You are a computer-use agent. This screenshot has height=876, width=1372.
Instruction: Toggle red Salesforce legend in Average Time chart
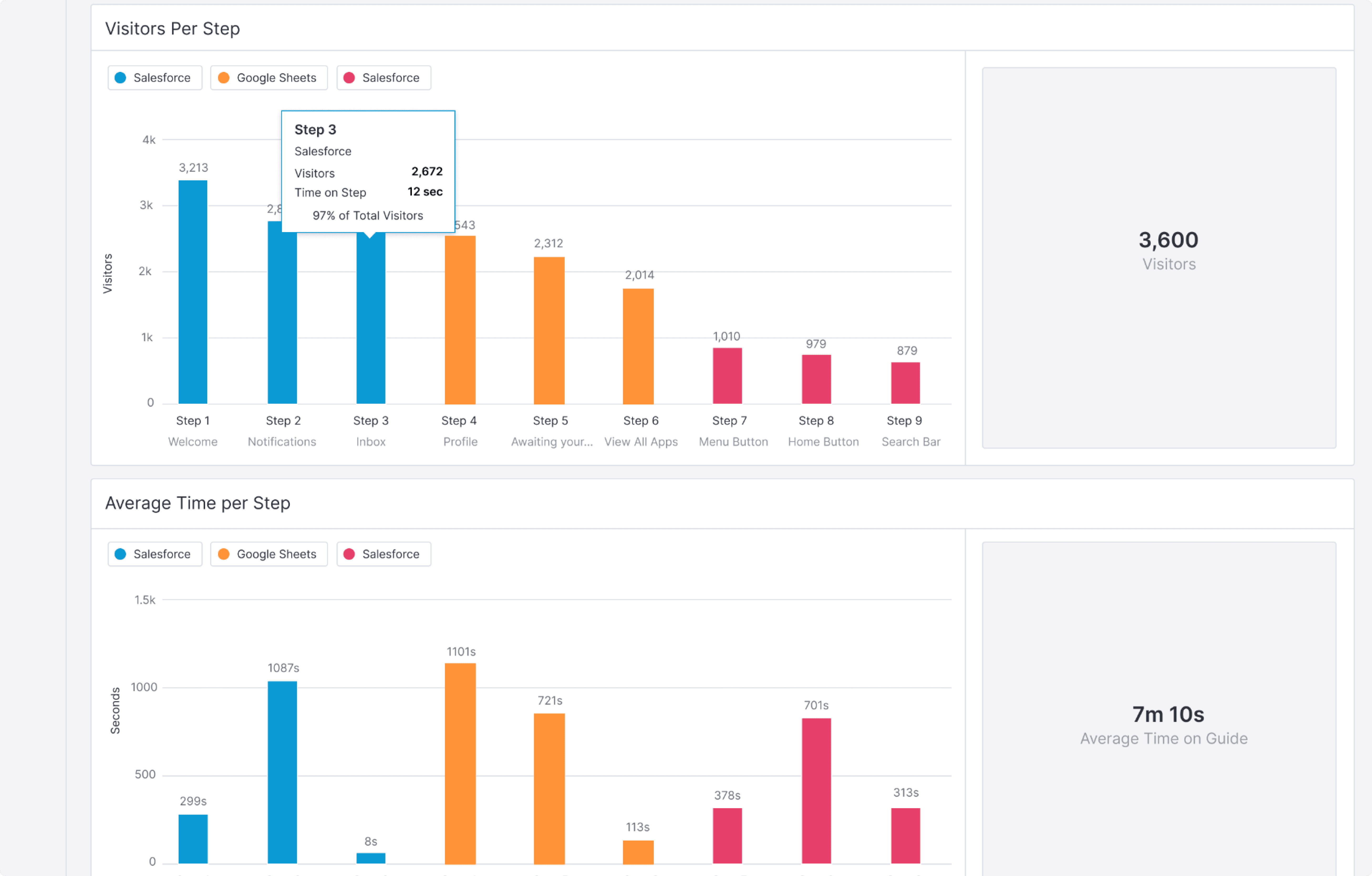[384, 554]
